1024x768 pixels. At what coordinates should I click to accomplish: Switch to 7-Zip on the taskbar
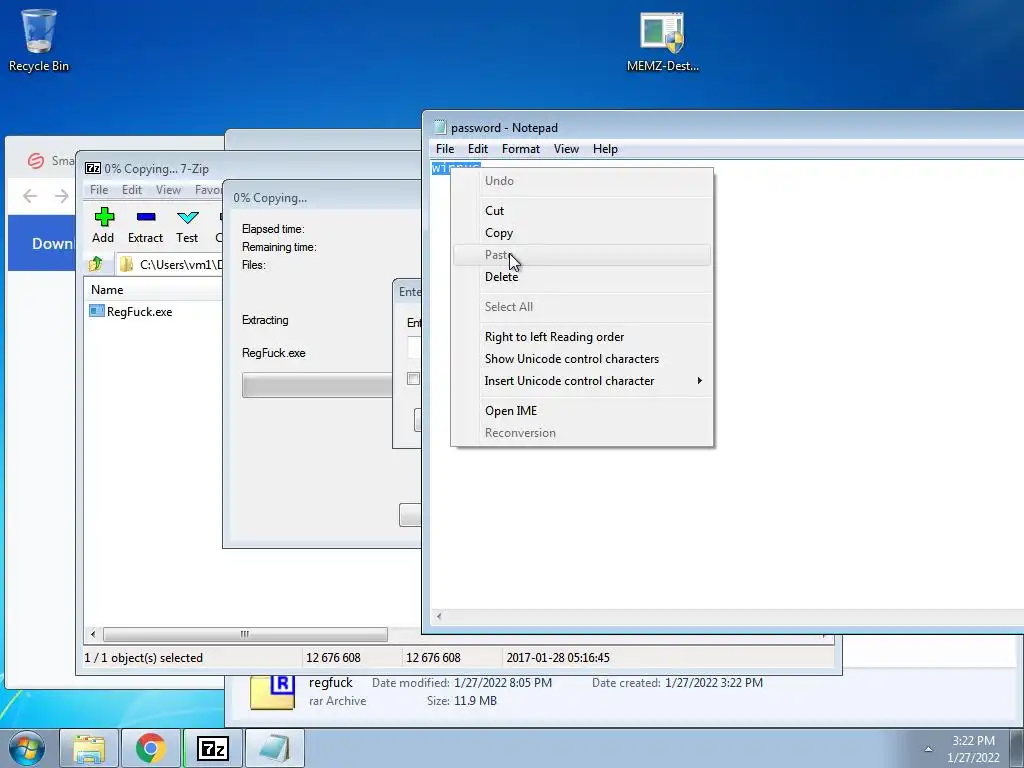[213, 748]
